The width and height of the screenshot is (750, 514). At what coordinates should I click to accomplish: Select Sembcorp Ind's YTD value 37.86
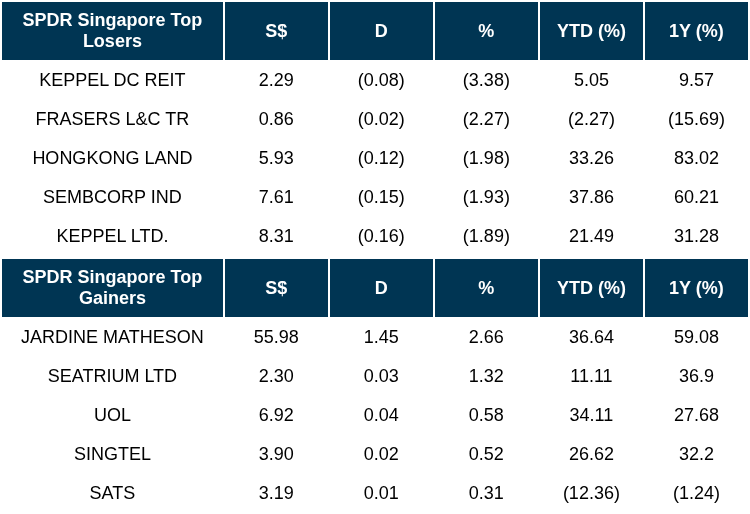click(591, 197)
